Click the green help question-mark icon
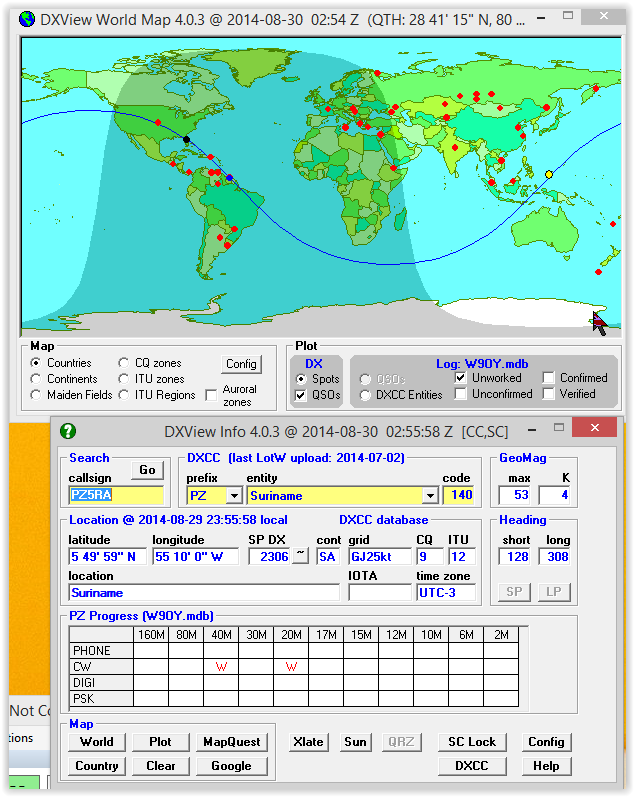634x797 pixels. [x=68, y=431]
